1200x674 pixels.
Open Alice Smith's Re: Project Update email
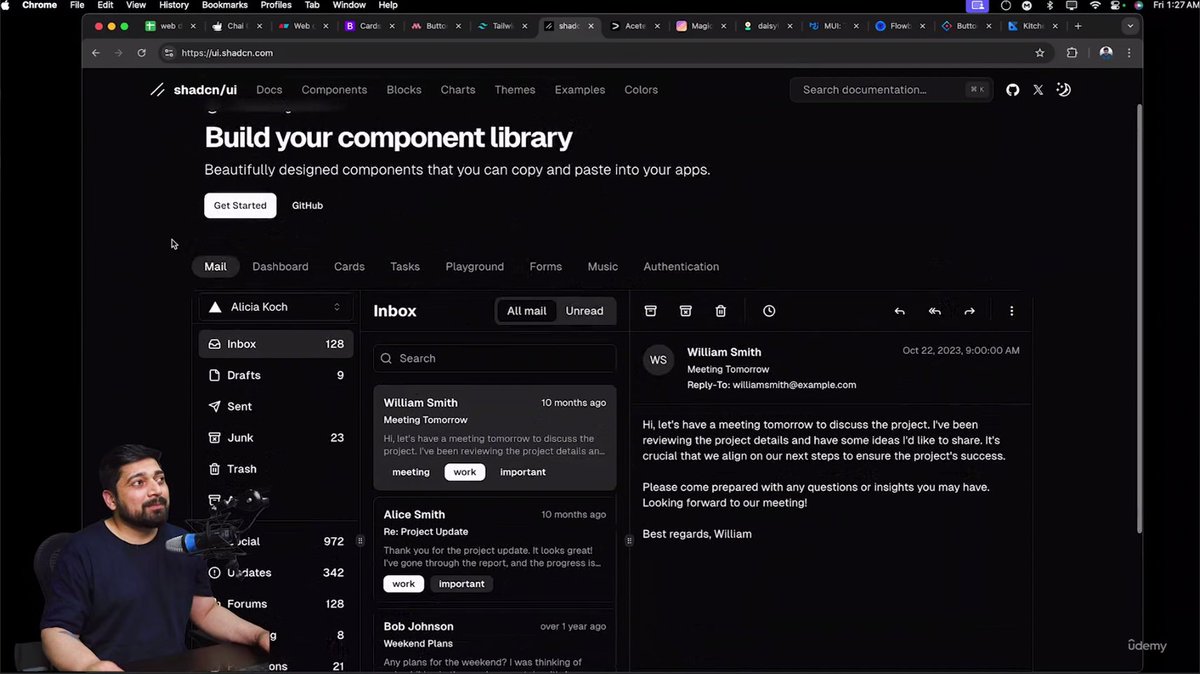495,550
